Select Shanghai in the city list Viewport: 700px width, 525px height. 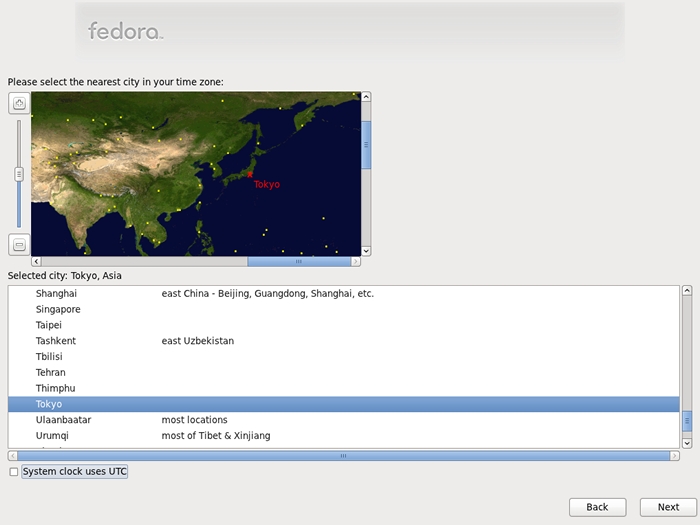(x=344, y=294)
